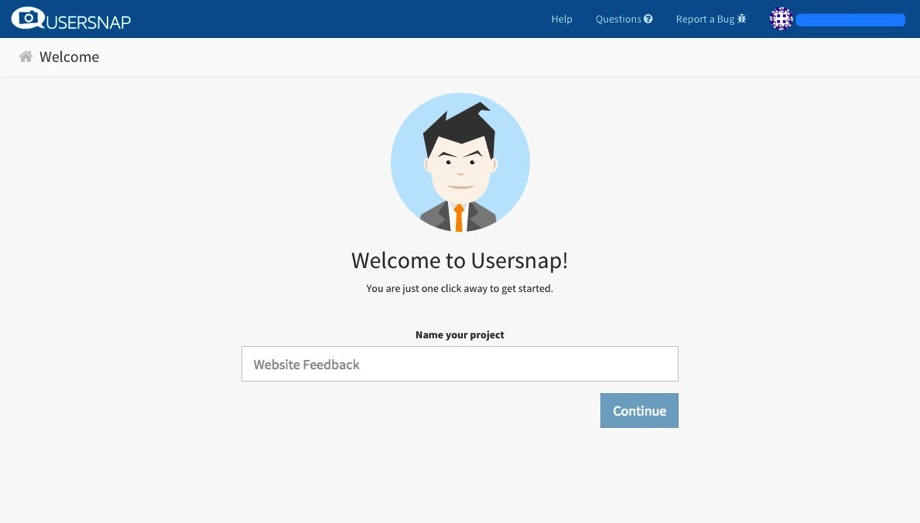Click the "Welcome to Usersnap!" heading
This screenshot has width=920, height=523.
(460, 260)
